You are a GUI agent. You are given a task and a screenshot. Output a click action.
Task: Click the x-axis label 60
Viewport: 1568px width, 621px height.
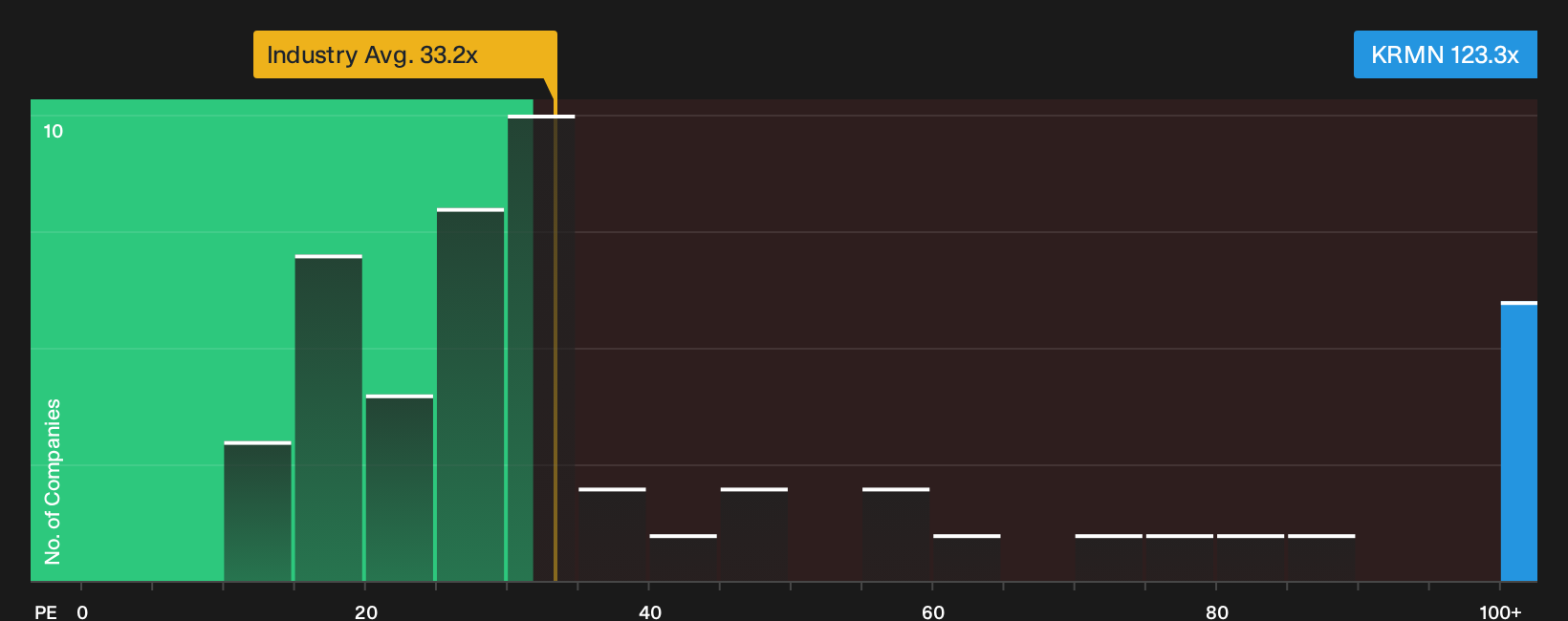coord(933,611)
